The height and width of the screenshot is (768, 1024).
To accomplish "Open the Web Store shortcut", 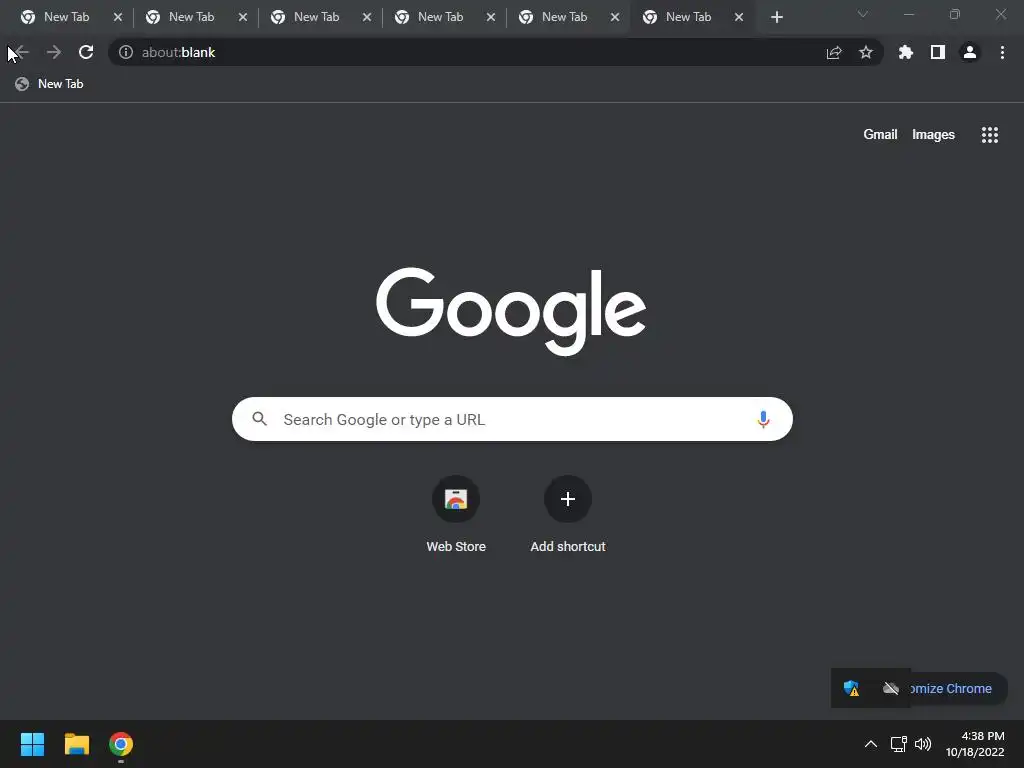I will [x=456, y=515].
